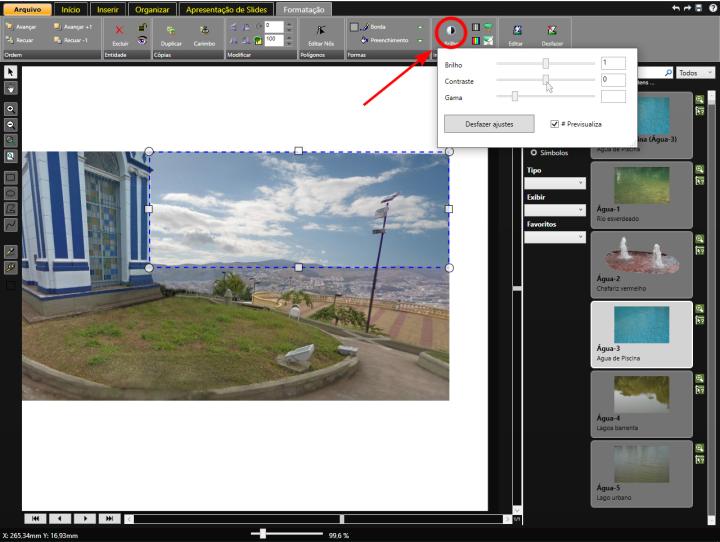Click the horizontal scrollbar under canvas

tap(318, 519)
